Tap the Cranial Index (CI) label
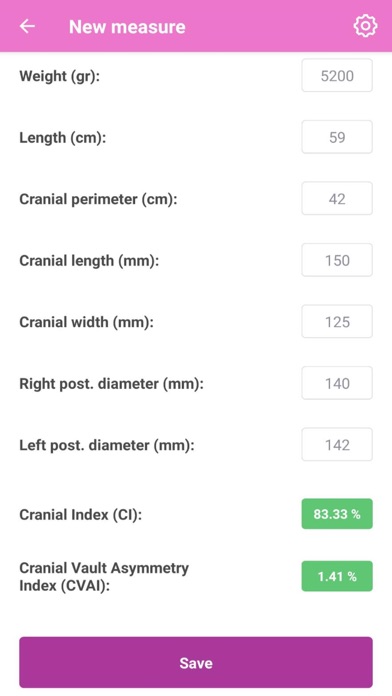392x696 pixels. pos(80,515)
